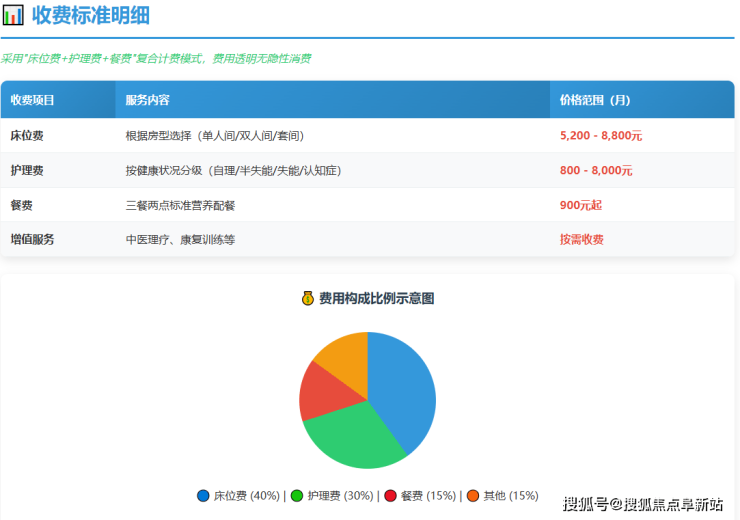
Task: Click the 800 - 8,000元 nursing price
Action: (596, 170)
